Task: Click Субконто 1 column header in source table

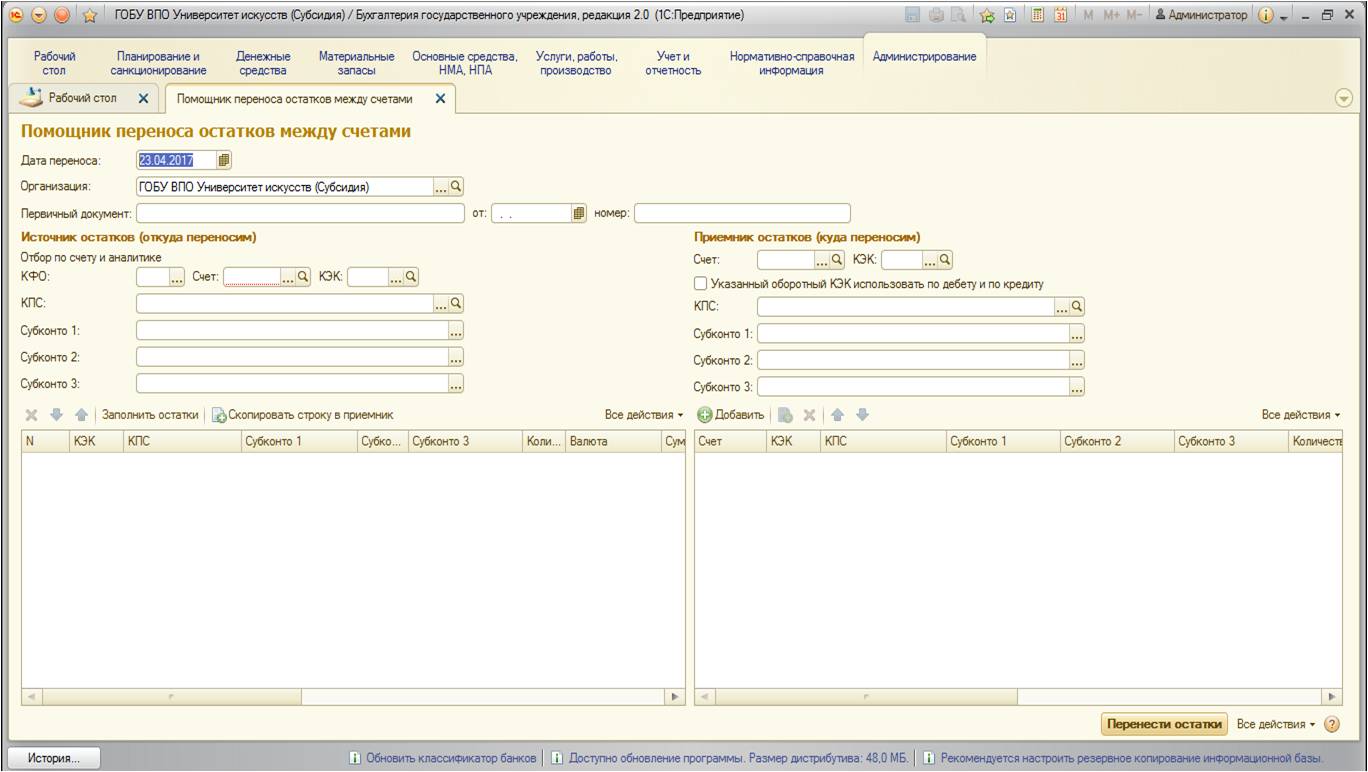Action: pos(298,440)
